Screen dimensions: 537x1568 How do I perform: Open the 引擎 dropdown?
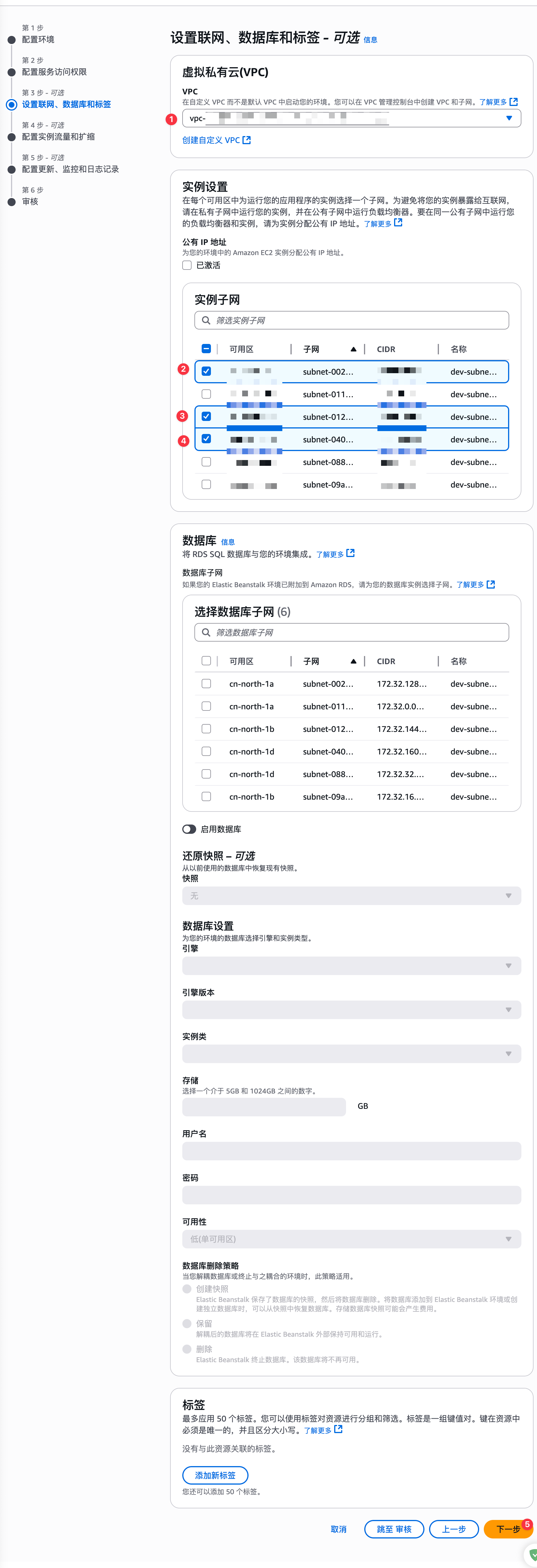352,966
